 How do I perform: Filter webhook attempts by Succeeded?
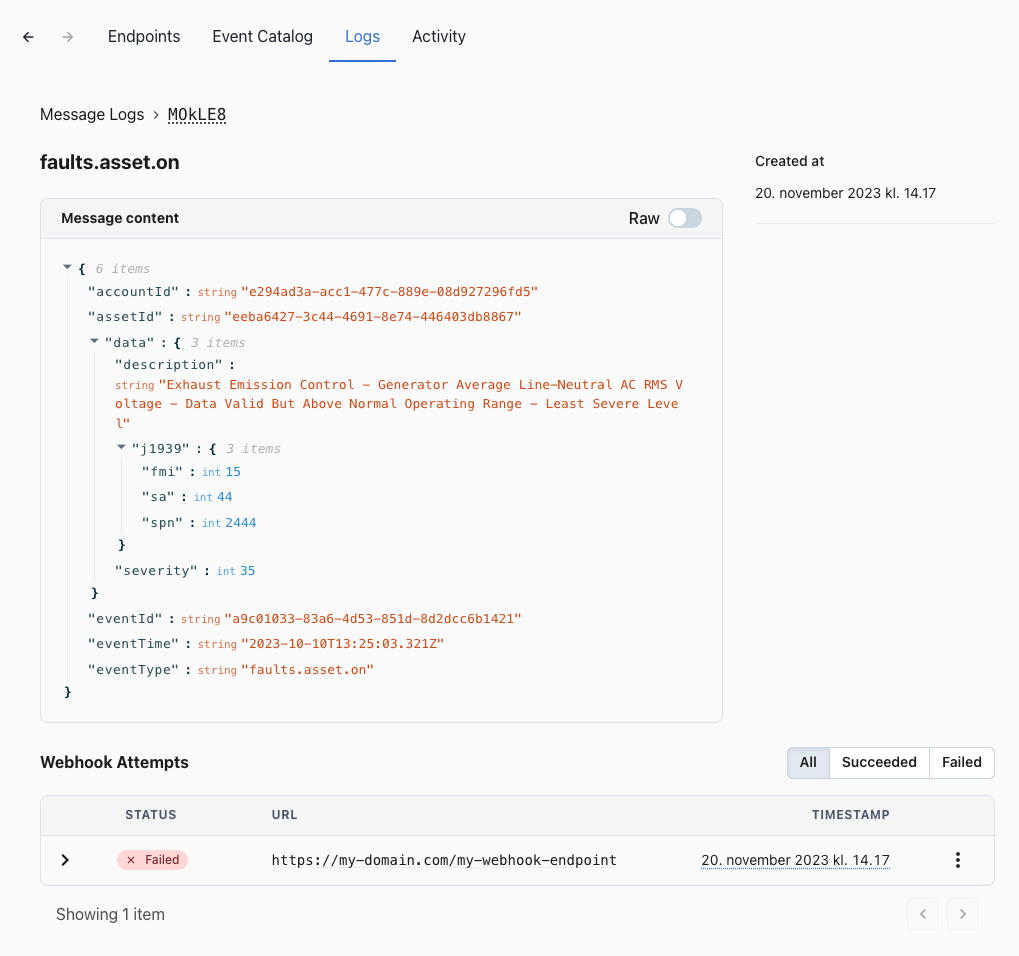click(879, 762)
